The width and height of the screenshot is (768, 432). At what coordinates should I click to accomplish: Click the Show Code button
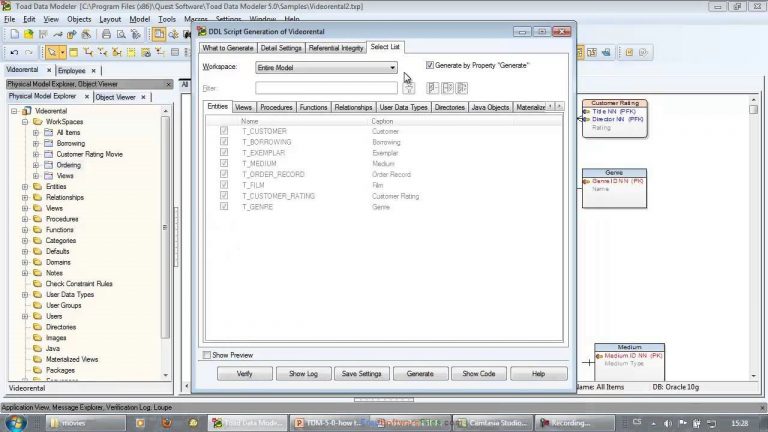pyautogui.click(x=479, y=374)
